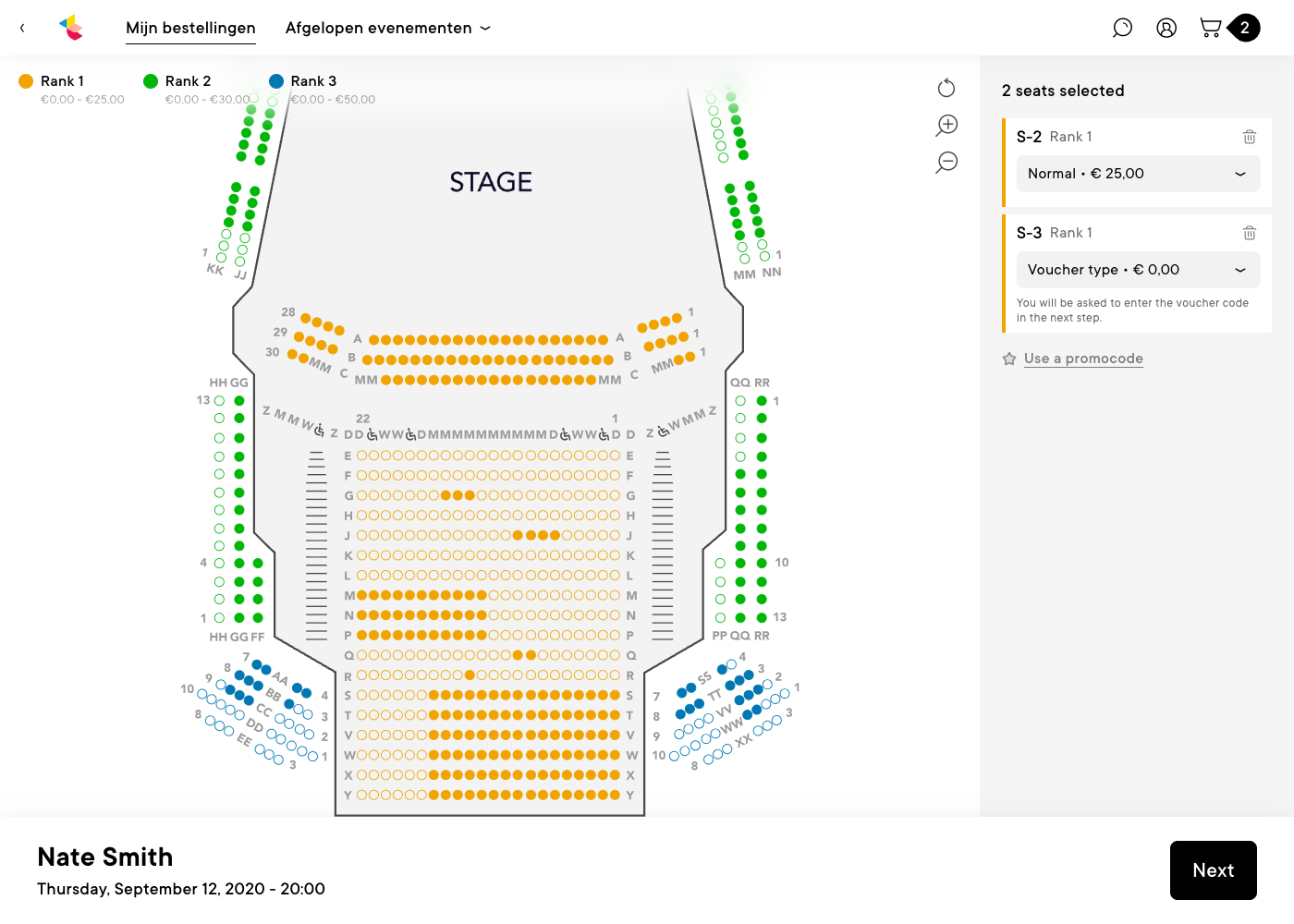Click the cart item count badge
This screenshot has height=924, width=1294.
coord(1245,28)
